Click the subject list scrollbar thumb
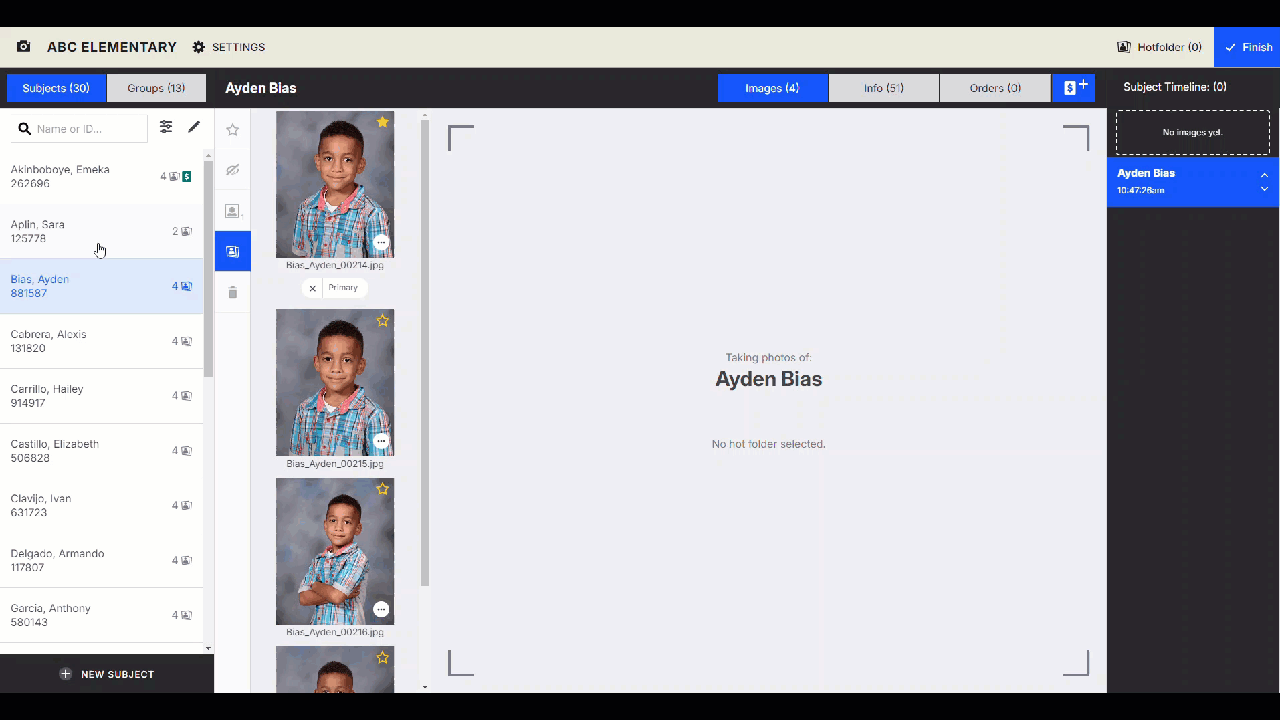The width and height of the screenshot is (1280, 720). click(x=209, y=269)
